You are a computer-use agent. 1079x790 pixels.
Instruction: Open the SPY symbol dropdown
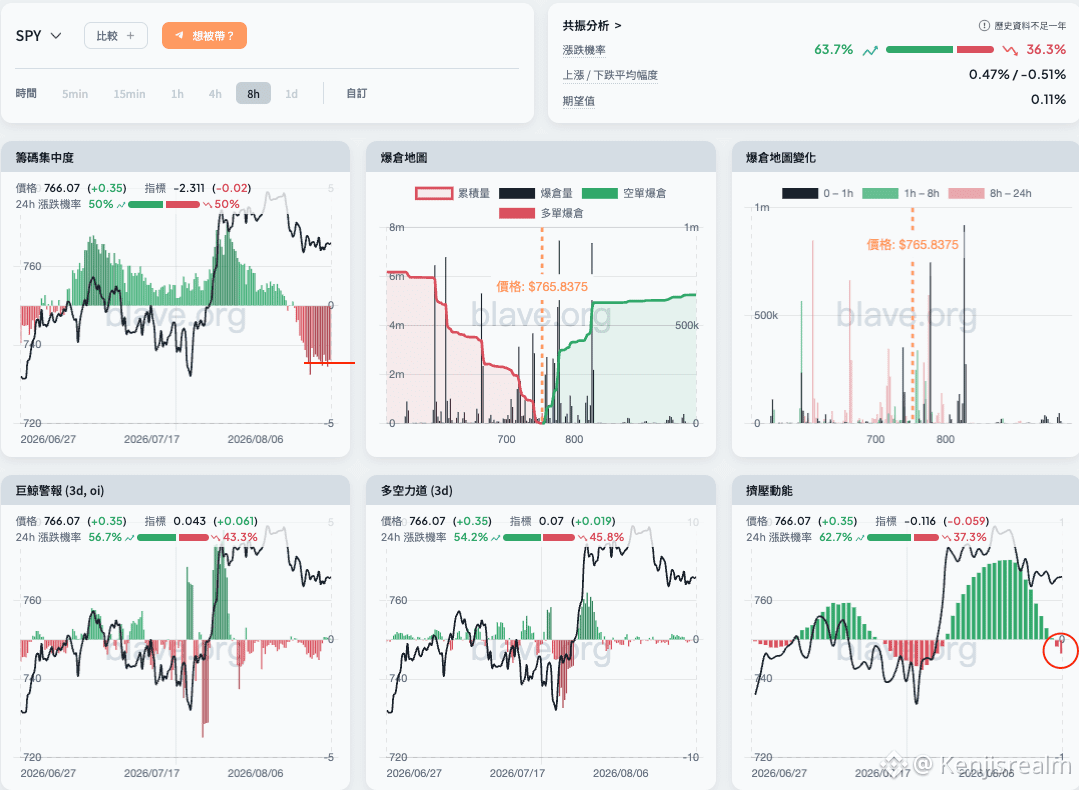click(39, 36)
